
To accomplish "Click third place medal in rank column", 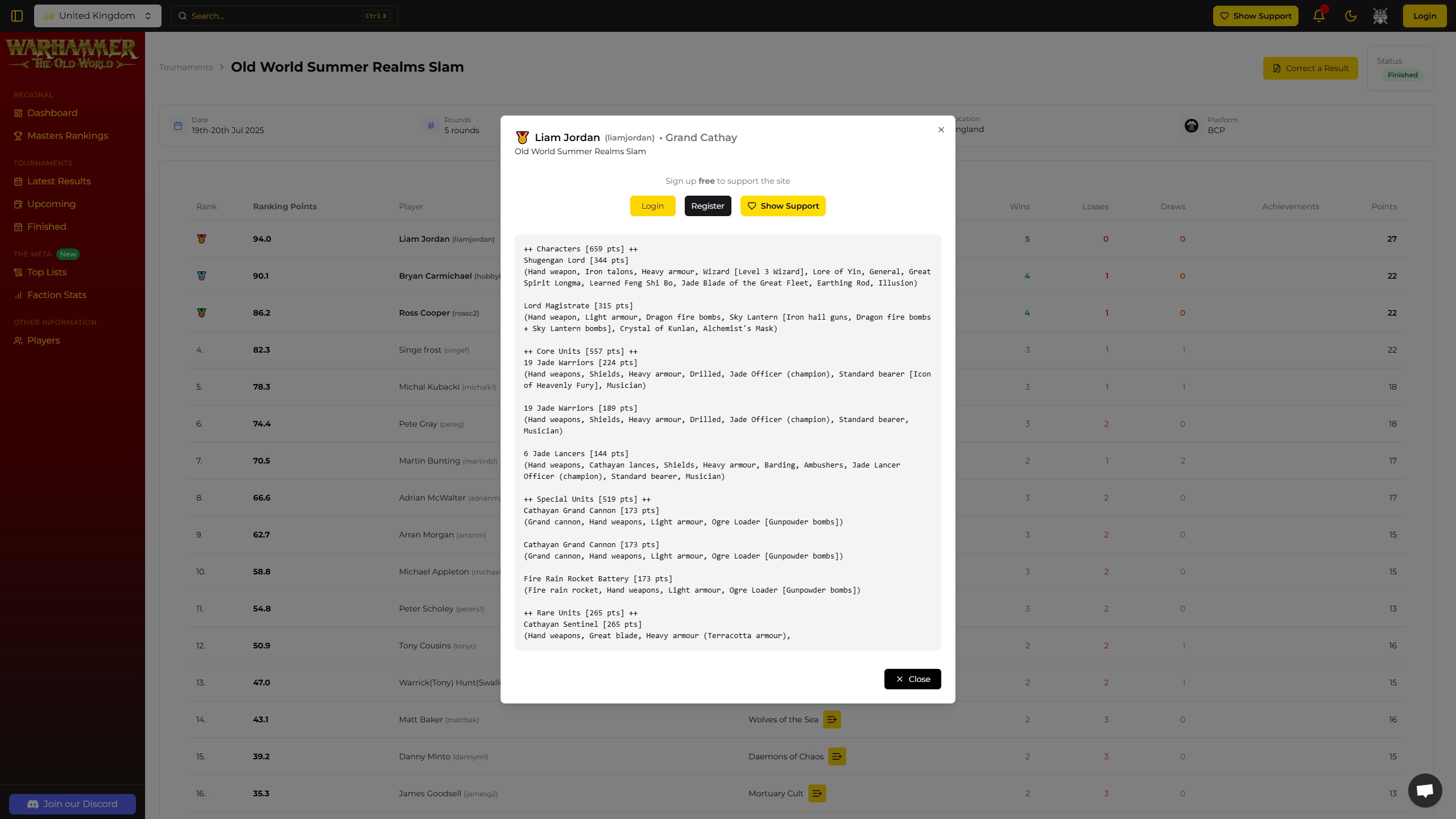I will (201, 313).
